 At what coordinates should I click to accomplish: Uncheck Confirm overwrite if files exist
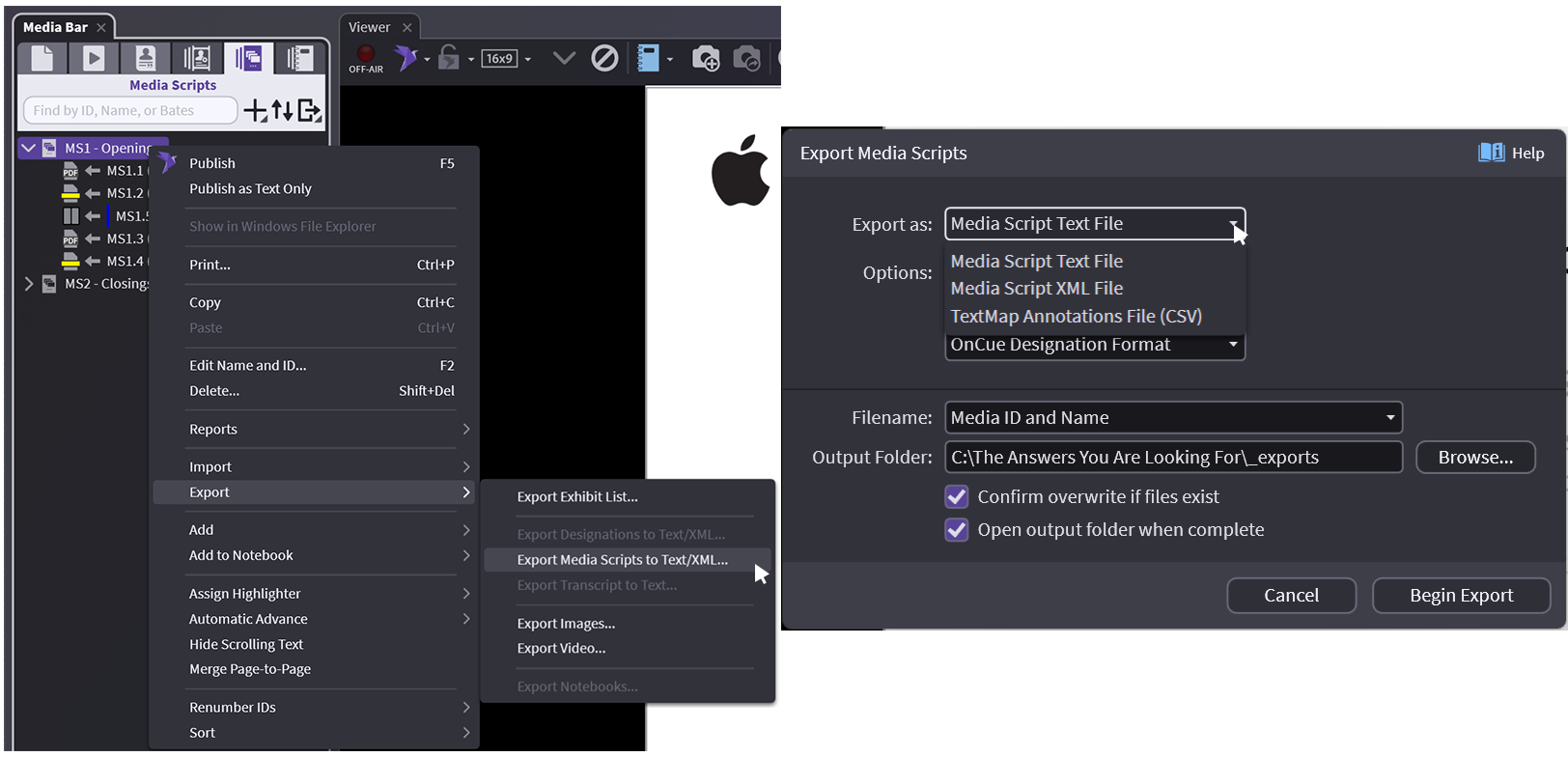tap(957, 497)
